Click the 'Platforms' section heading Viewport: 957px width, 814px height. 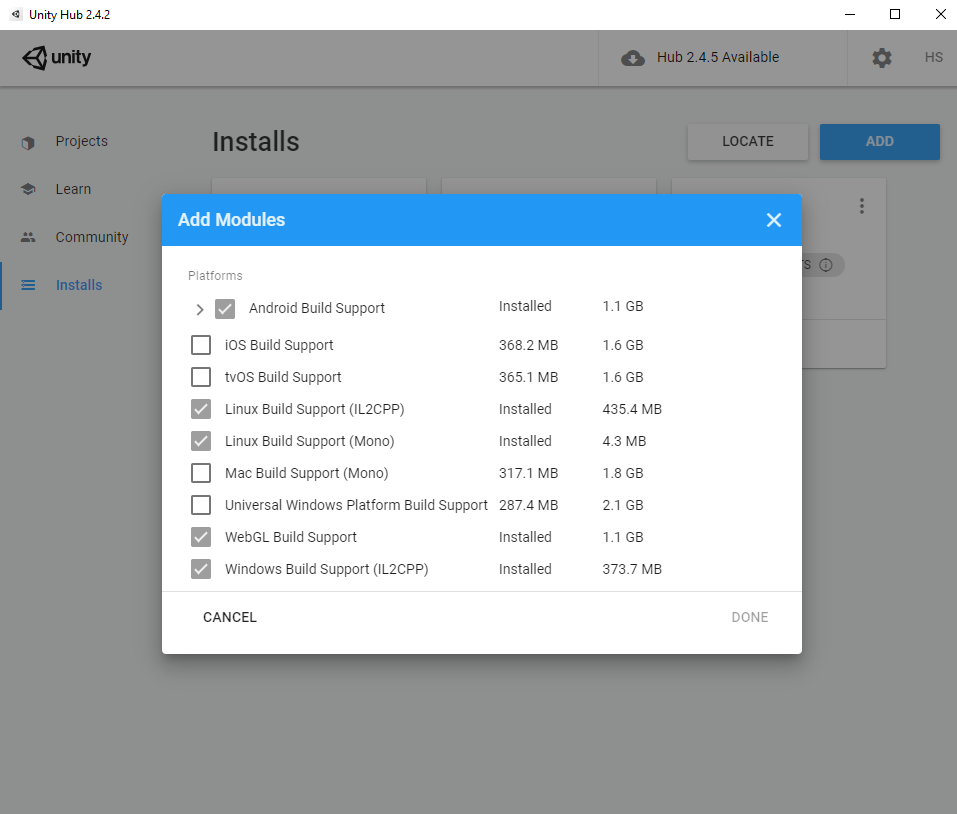(x=215, y=276)
